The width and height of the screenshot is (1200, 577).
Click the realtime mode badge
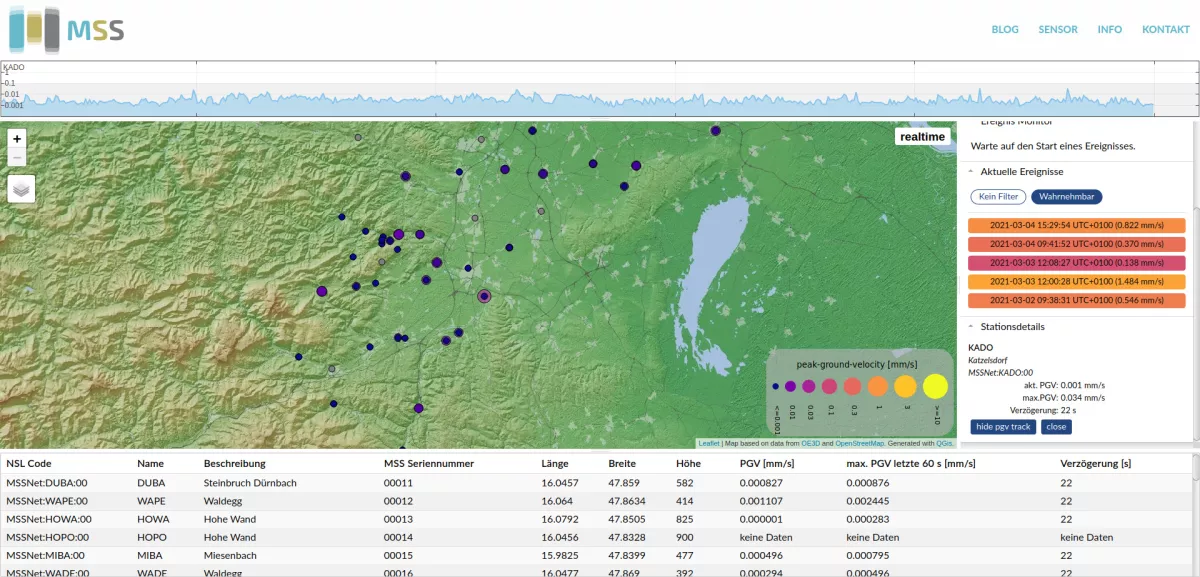pyautogui.click(x=922, y=136)
